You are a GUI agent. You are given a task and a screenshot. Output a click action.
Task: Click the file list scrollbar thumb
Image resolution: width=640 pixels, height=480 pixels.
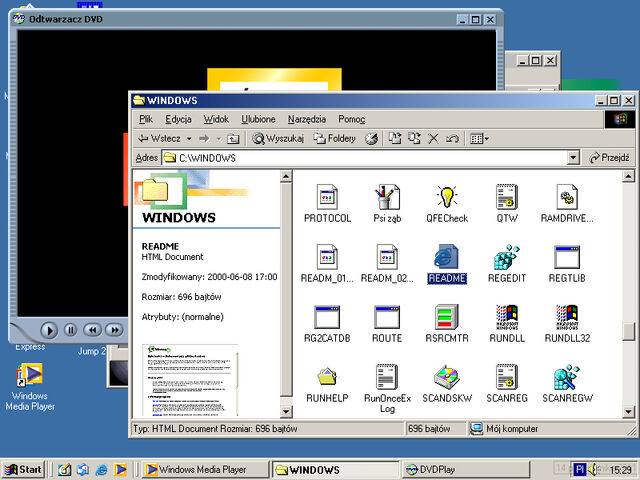629,331
